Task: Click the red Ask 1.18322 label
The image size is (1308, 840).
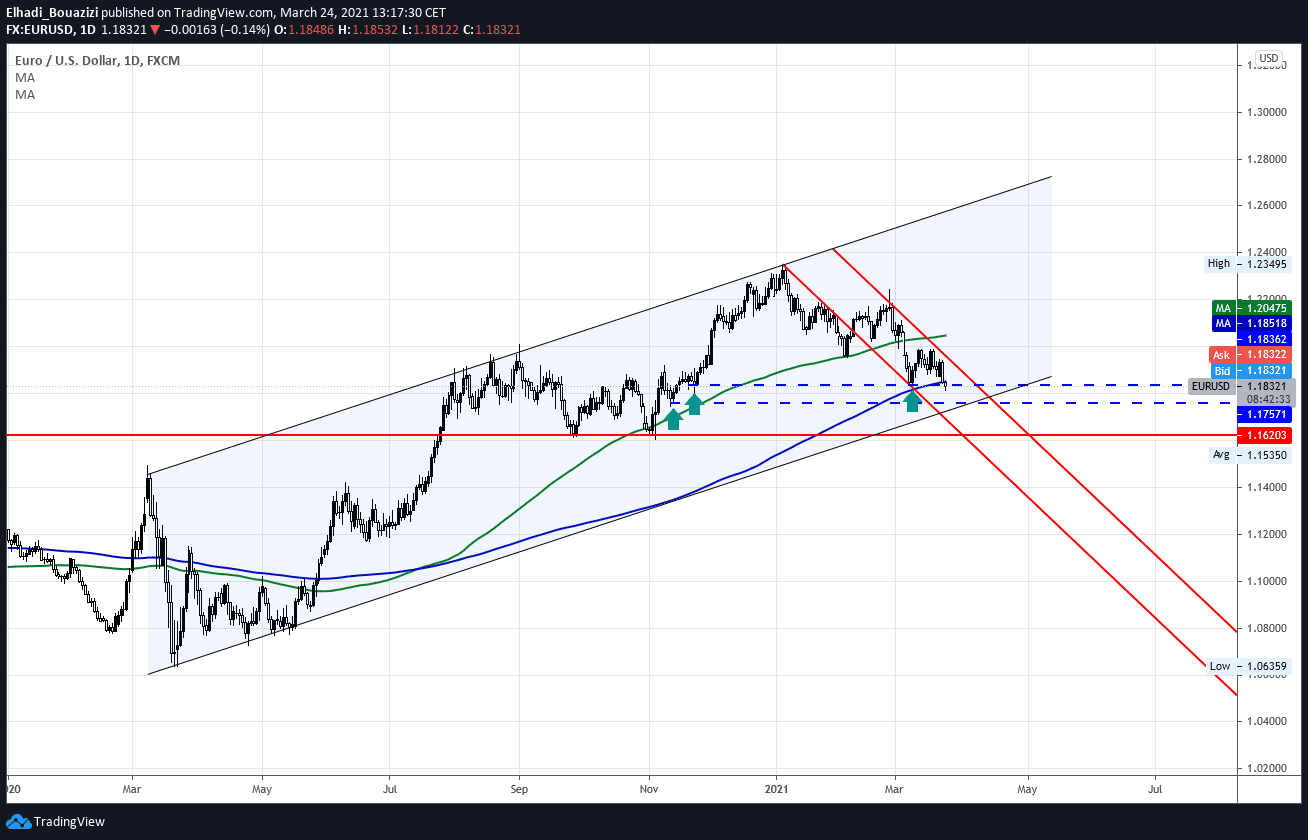Action: coord(1251,354)
